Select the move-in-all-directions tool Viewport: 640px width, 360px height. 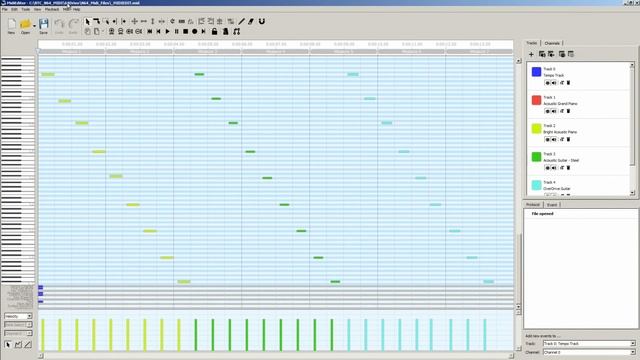pyautogui.click(x=134, y=21)
